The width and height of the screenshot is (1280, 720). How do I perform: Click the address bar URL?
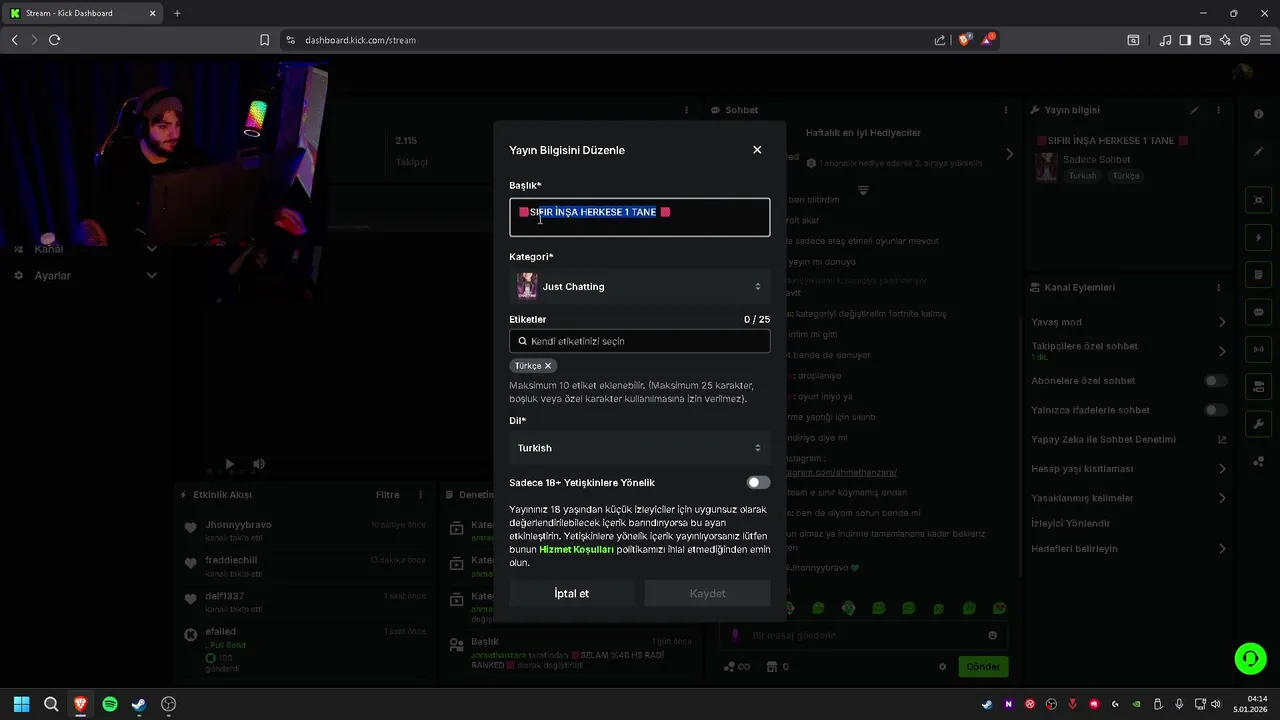[x=360, y=40]
